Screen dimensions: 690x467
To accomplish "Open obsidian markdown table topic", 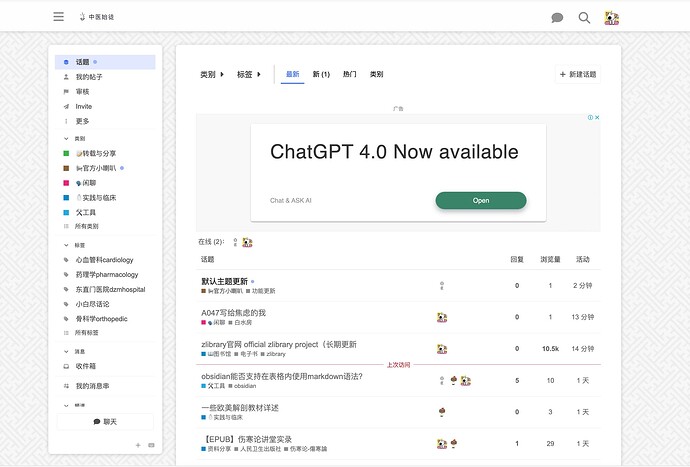I will tap(282, 376).
